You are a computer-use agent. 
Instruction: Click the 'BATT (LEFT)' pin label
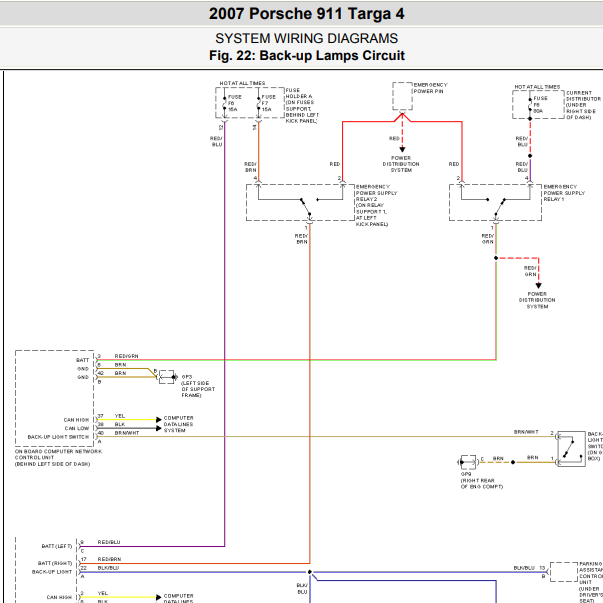(x=57, y=546)
